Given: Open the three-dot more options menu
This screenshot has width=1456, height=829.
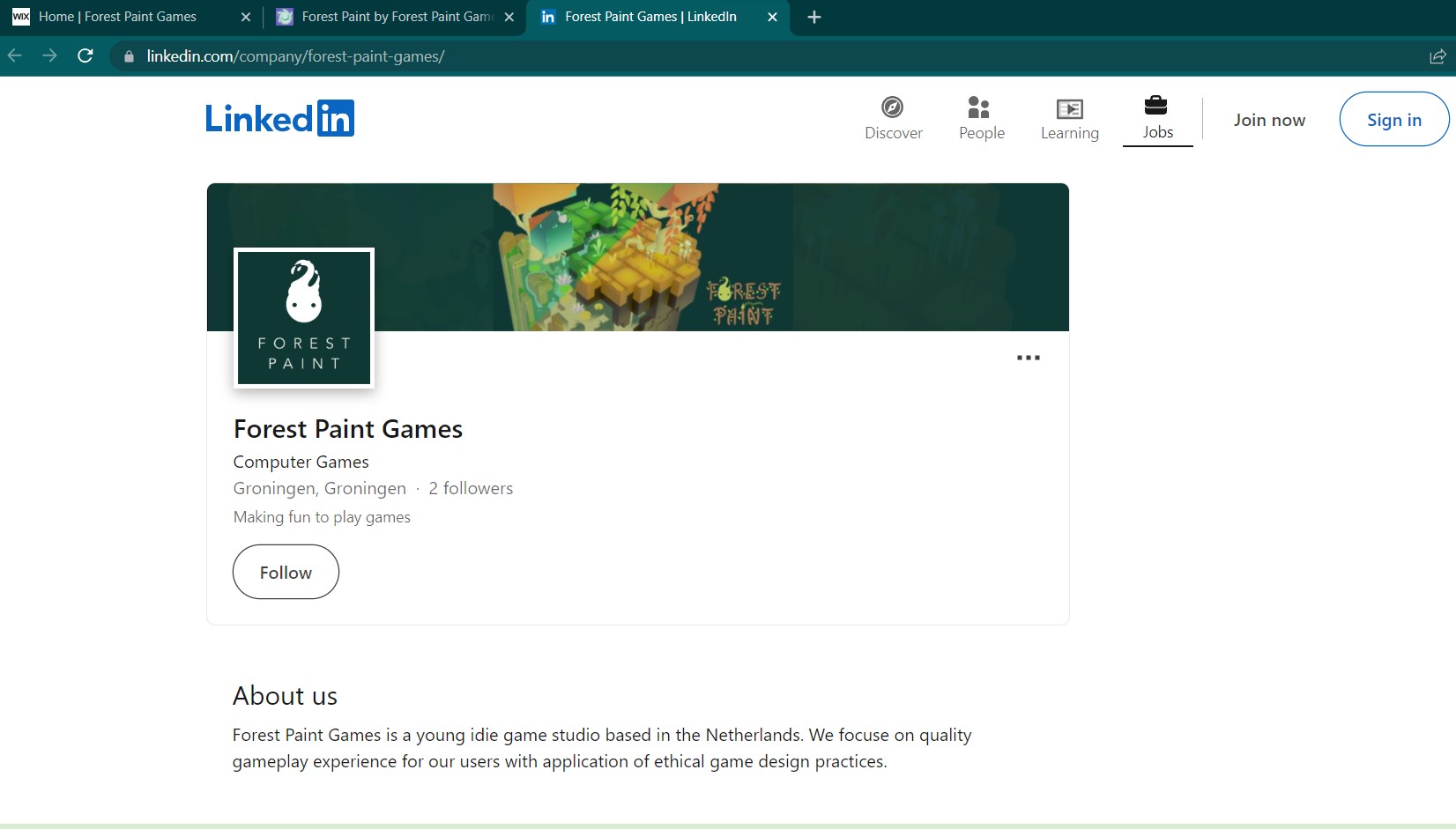Looking at the screenshot, I should click(1028, 358).
